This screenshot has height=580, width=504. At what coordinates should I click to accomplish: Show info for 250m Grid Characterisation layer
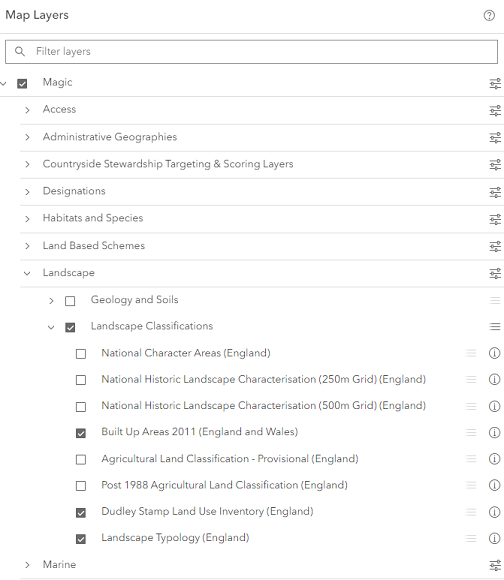click(x=494, y=380)
